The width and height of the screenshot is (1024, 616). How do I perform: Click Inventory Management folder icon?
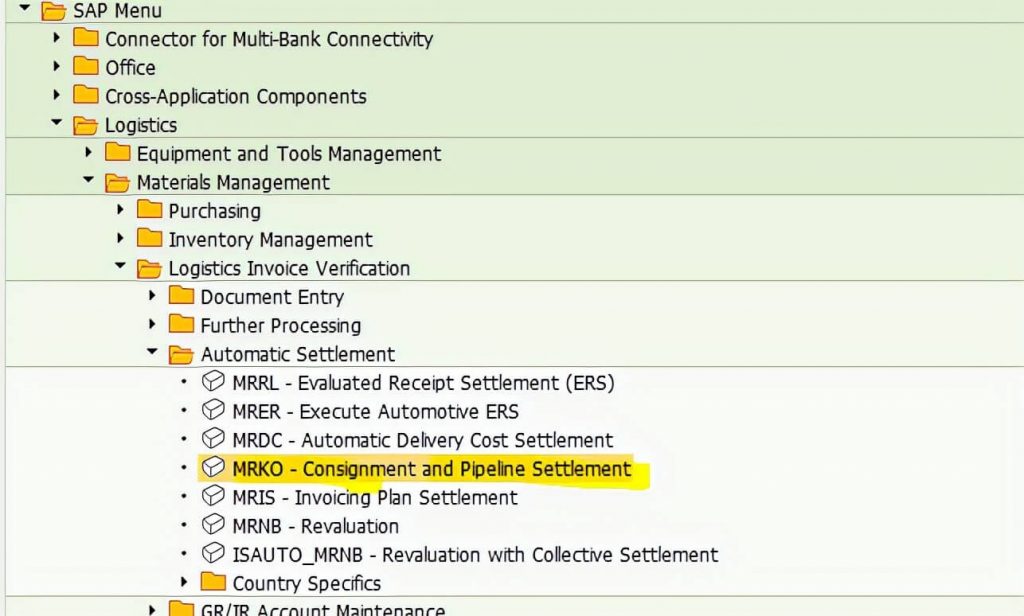[x=150, y=238]
